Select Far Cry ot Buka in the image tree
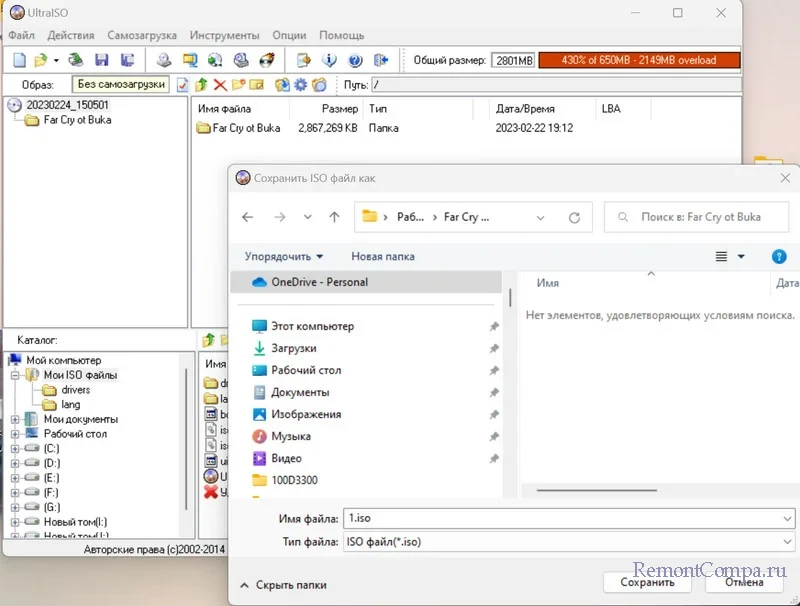Image resolution: width=800 pixels, height=606 pixels. 77,120
